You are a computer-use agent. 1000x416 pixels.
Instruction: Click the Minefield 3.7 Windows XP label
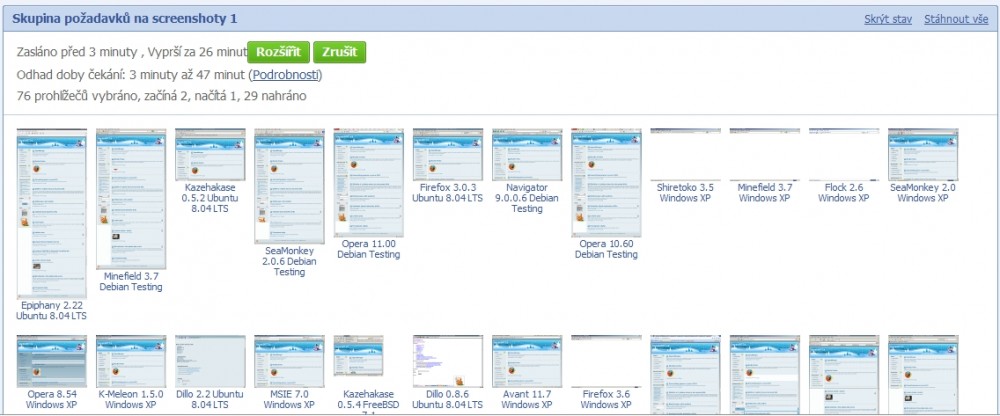coord(764,192)
